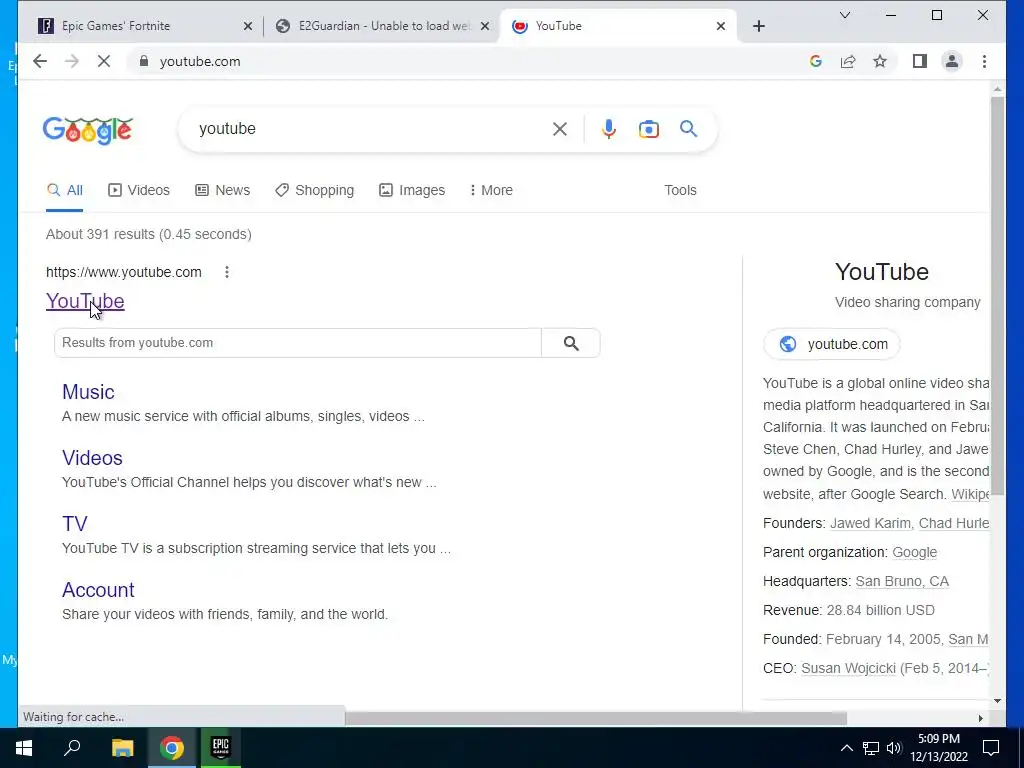The height and width of the screenshot is (768, 1024).
Task: Click the Google holiday logo
Action: (88, 130)
